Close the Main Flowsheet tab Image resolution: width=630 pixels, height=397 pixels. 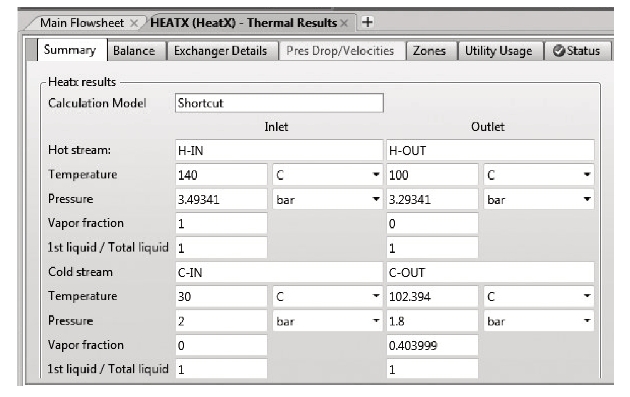click(x=134, y=23)
